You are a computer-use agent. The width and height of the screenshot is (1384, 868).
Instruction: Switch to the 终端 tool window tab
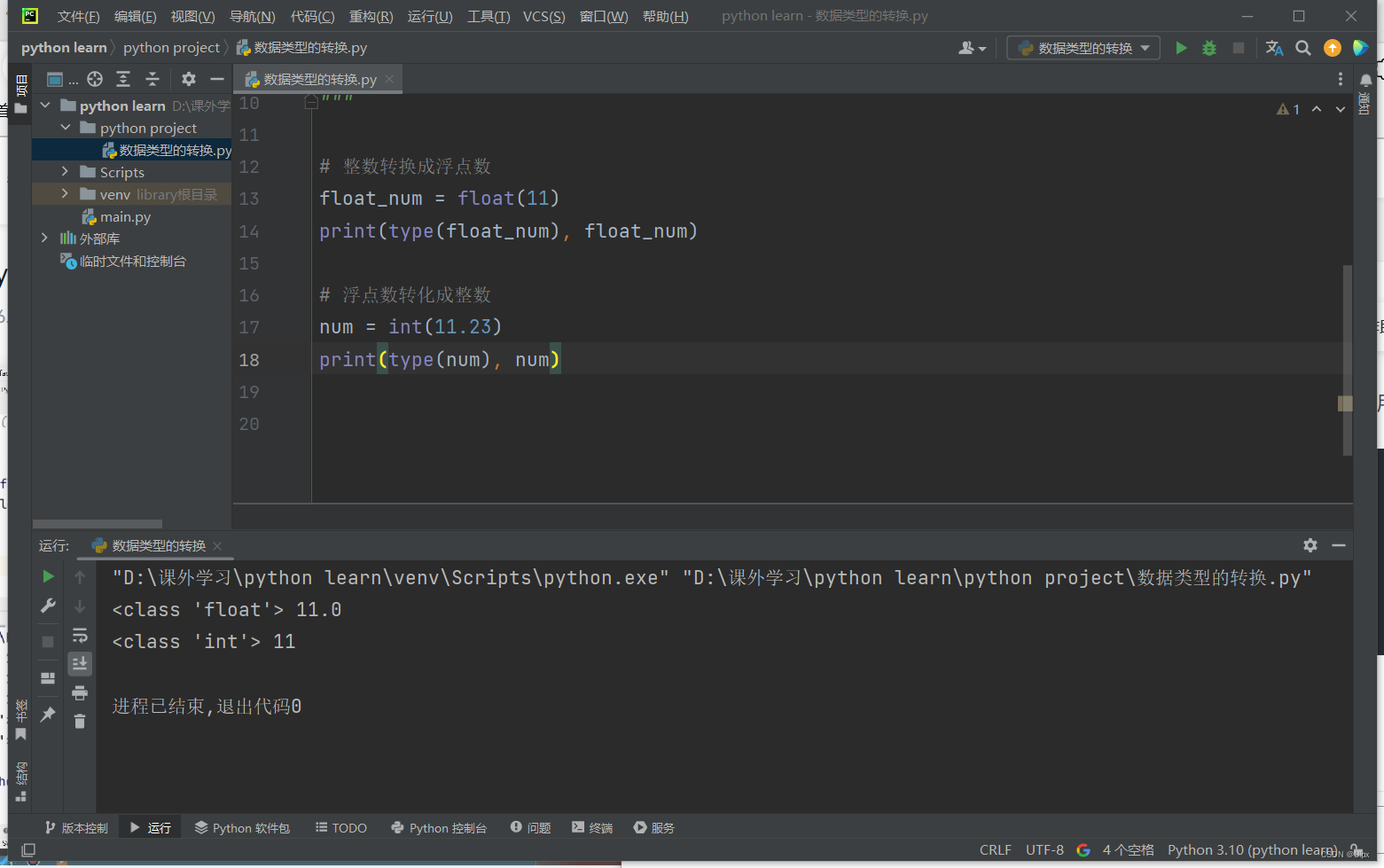(591, 827)
